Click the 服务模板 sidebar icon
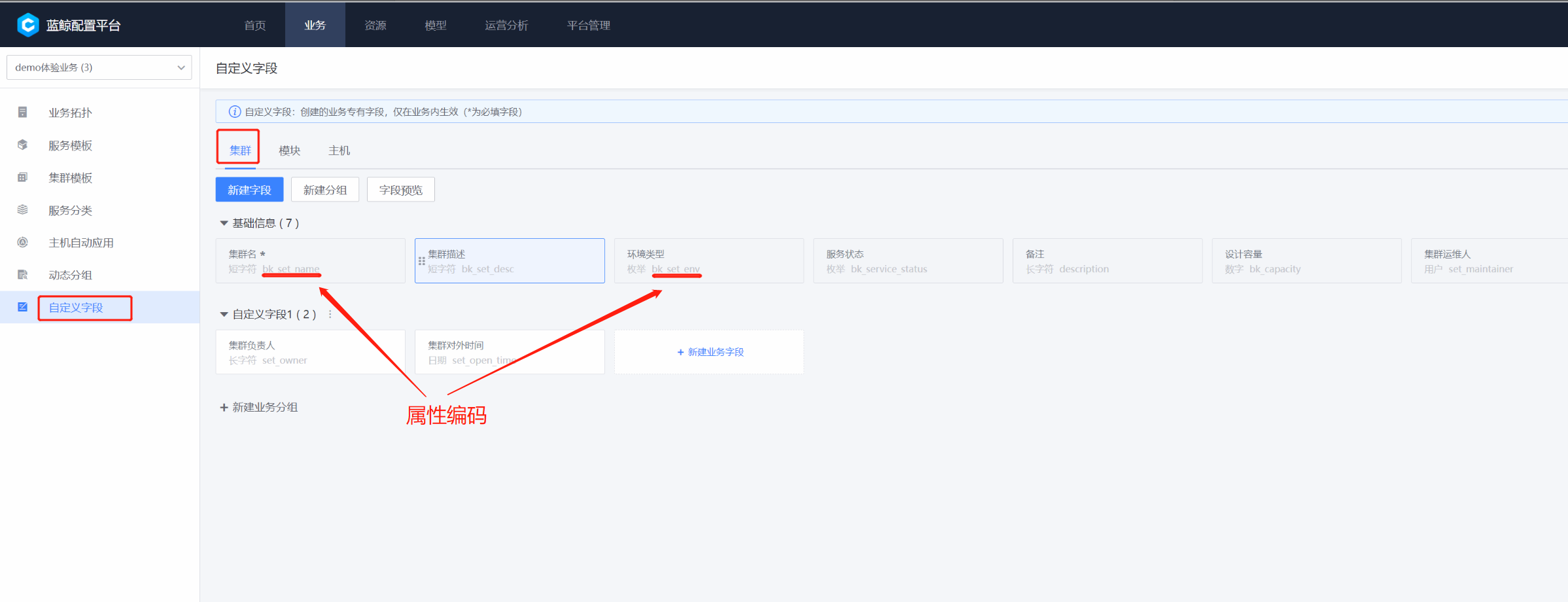 (22, 145)
